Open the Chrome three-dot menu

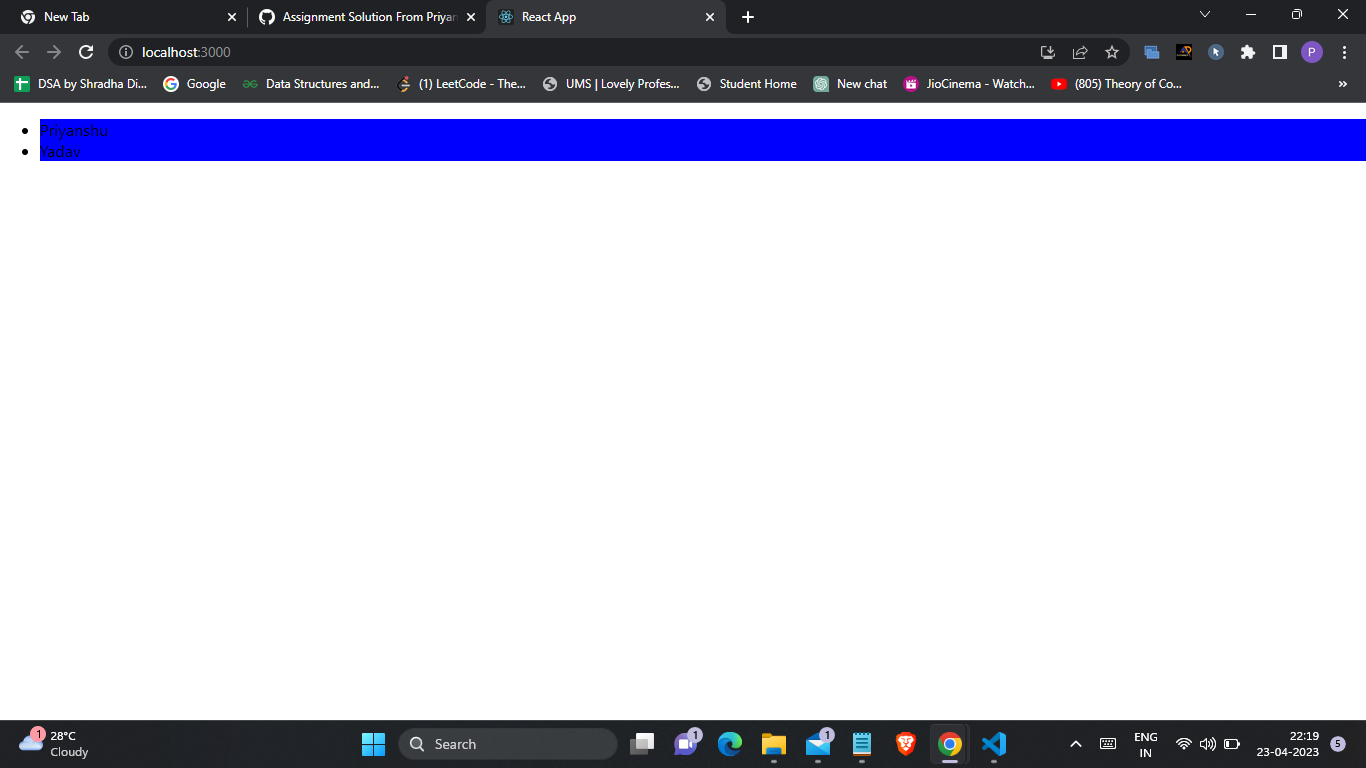point(1344,52)
